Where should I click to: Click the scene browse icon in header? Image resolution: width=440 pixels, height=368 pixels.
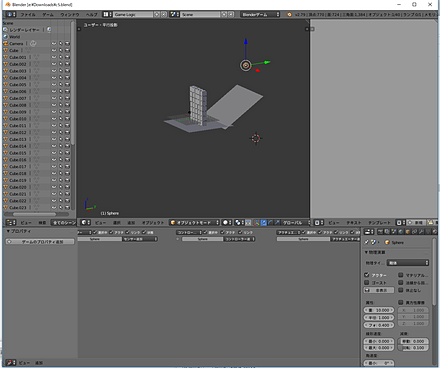(175, 14)
